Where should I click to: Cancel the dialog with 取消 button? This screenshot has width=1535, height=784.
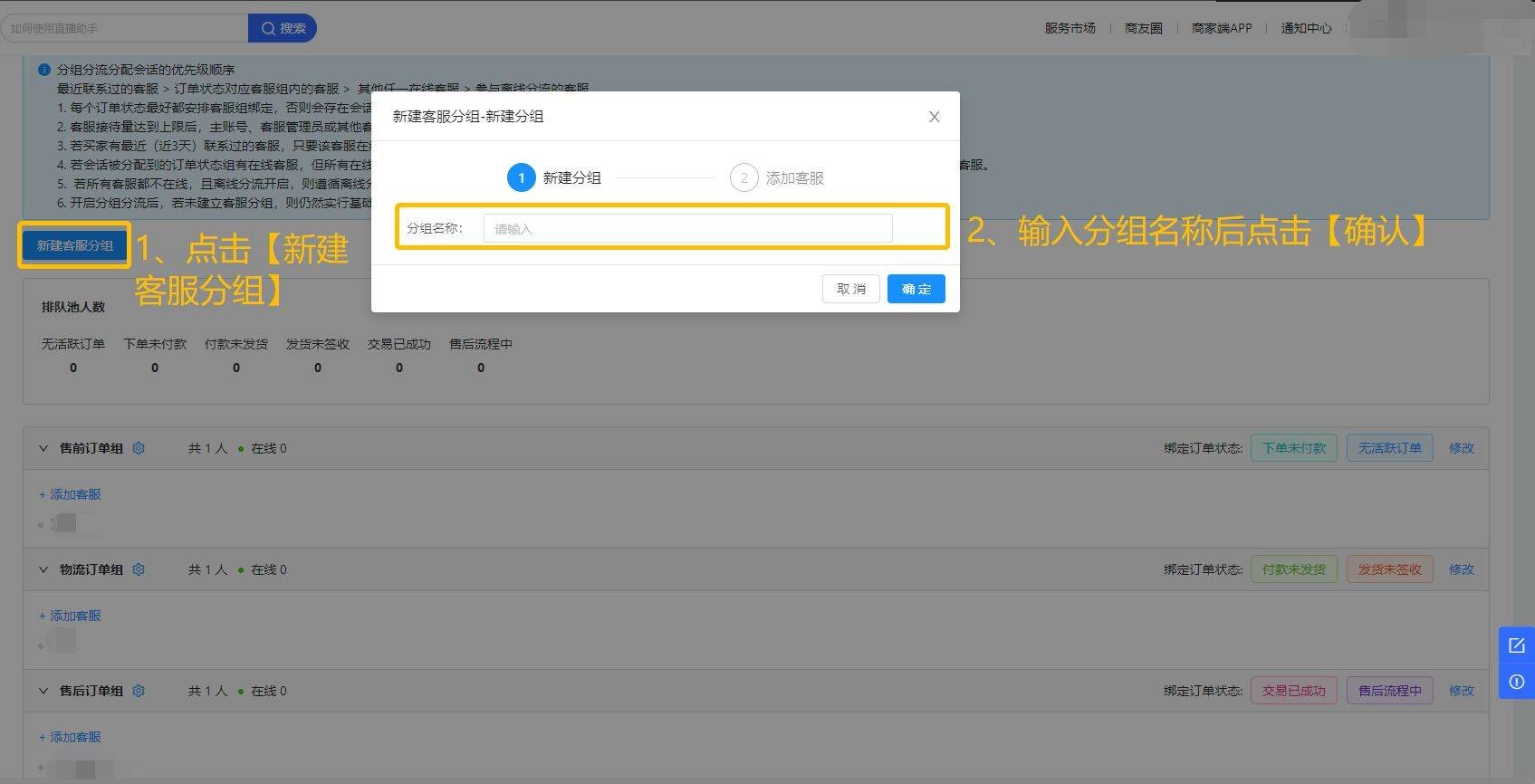(851, 289)
